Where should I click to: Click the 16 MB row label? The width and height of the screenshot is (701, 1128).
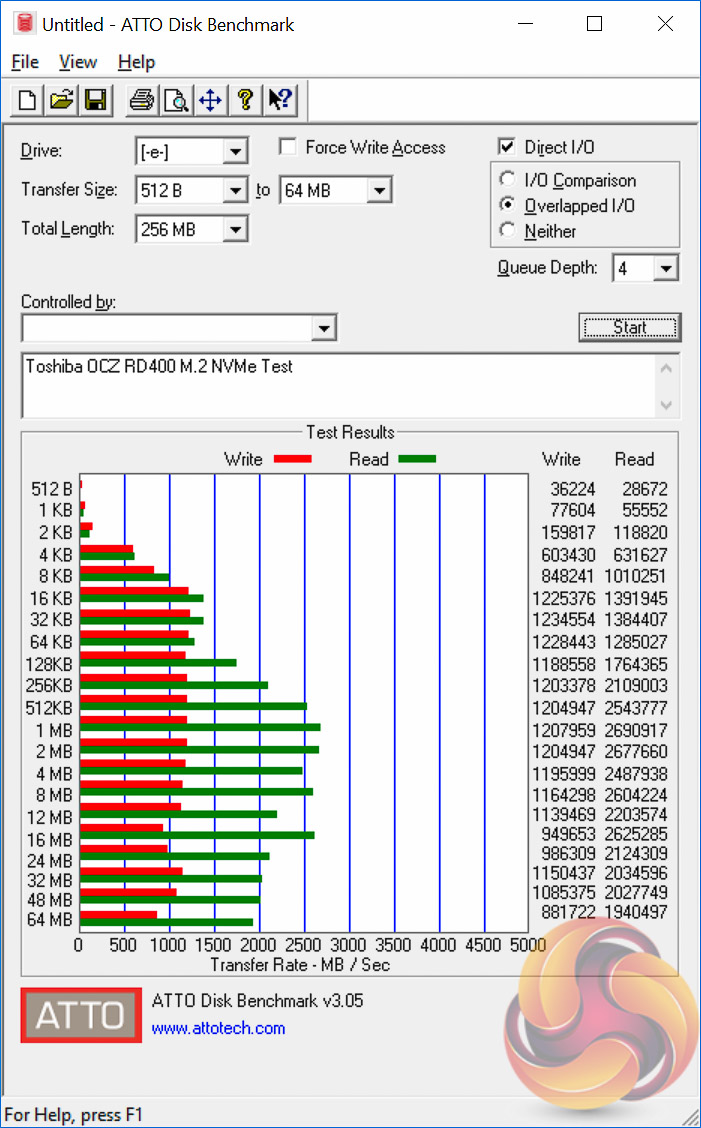click(50, 840)
